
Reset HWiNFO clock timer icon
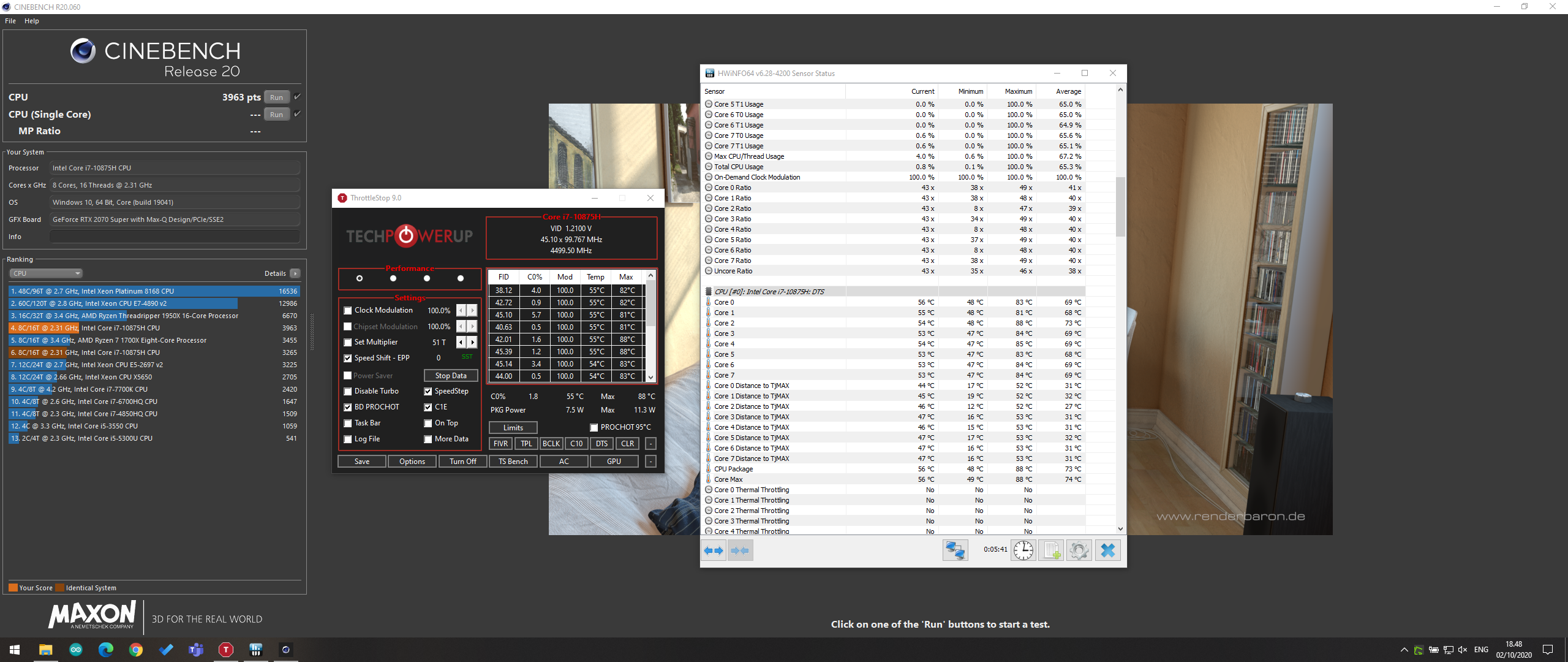pos(1023,550)
